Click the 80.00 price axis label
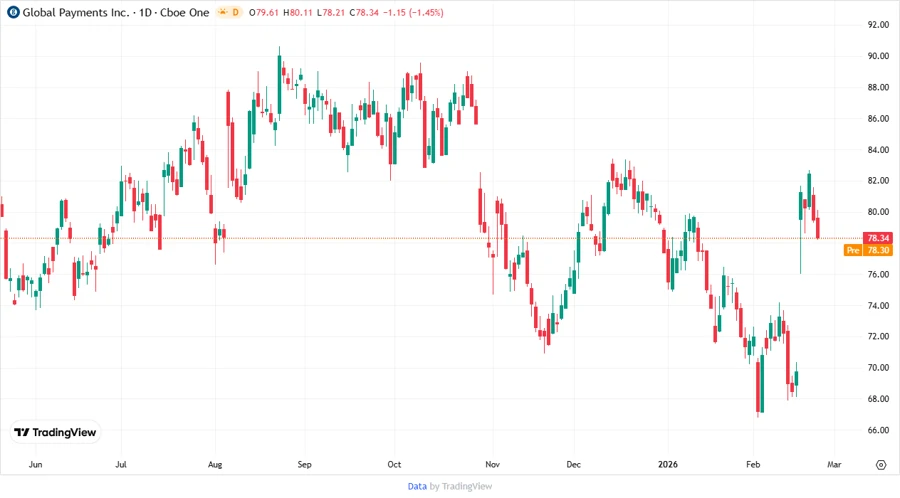Screen dimensions: 900x498 point(878,212)
